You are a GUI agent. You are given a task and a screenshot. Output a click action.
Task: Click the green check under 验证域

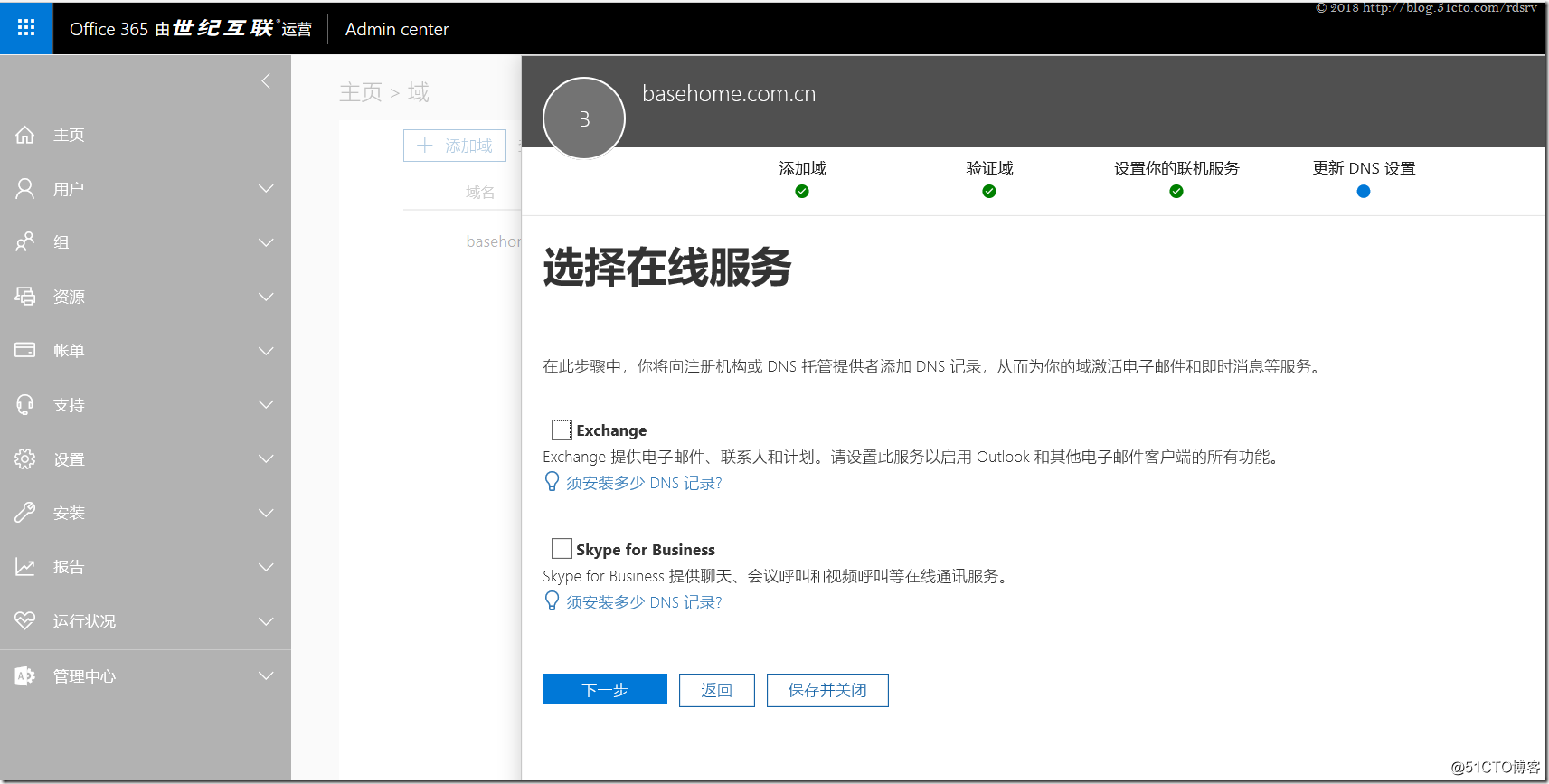click(x=989, y=191)
